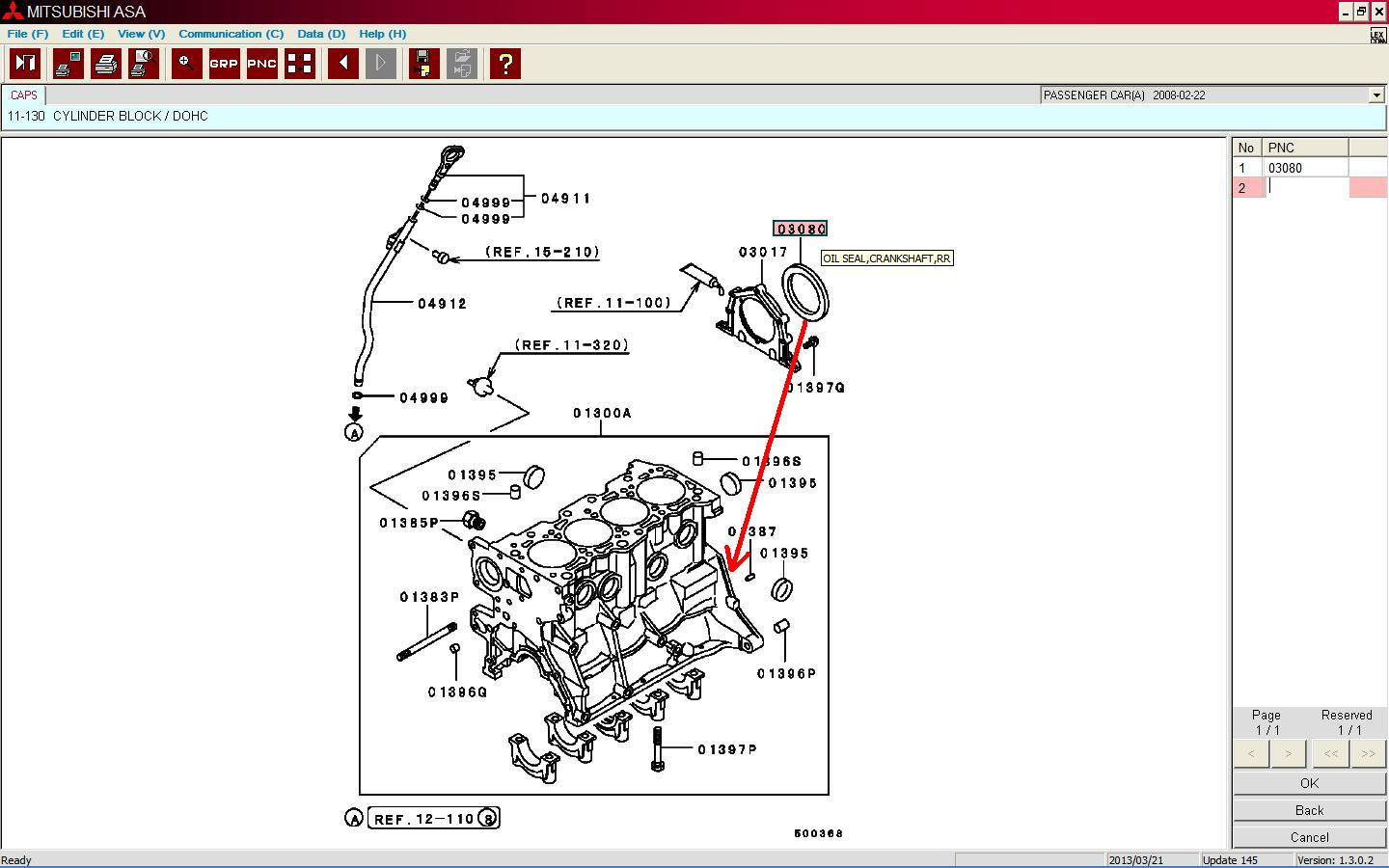
Task: Open the PASSENGER CAR(A) catalog dropdown
Action: click(x=1376, y=95)
